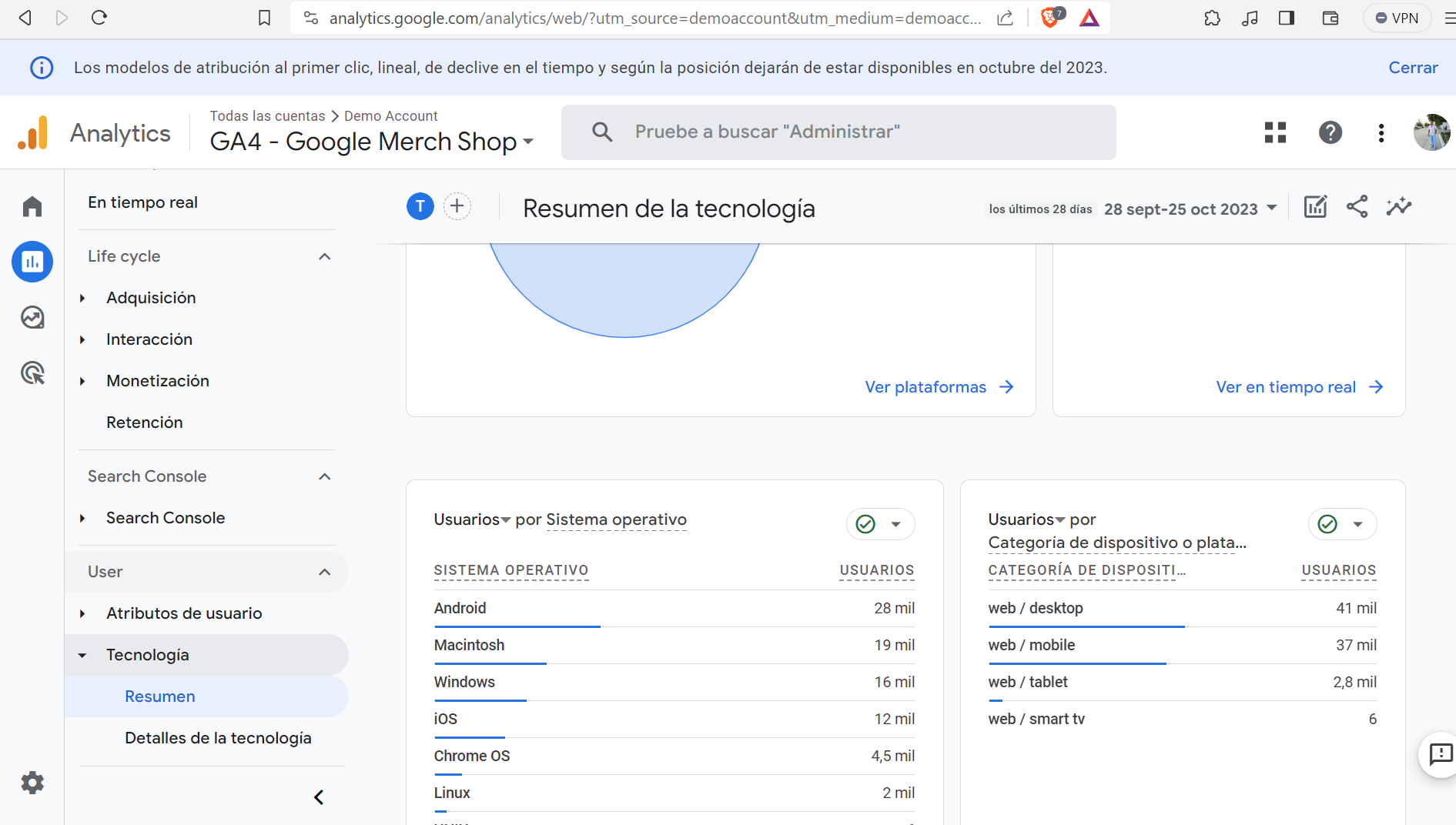Open data quality dropdown on device category card
1456x825 pixels.
[x=1343, y=524]
